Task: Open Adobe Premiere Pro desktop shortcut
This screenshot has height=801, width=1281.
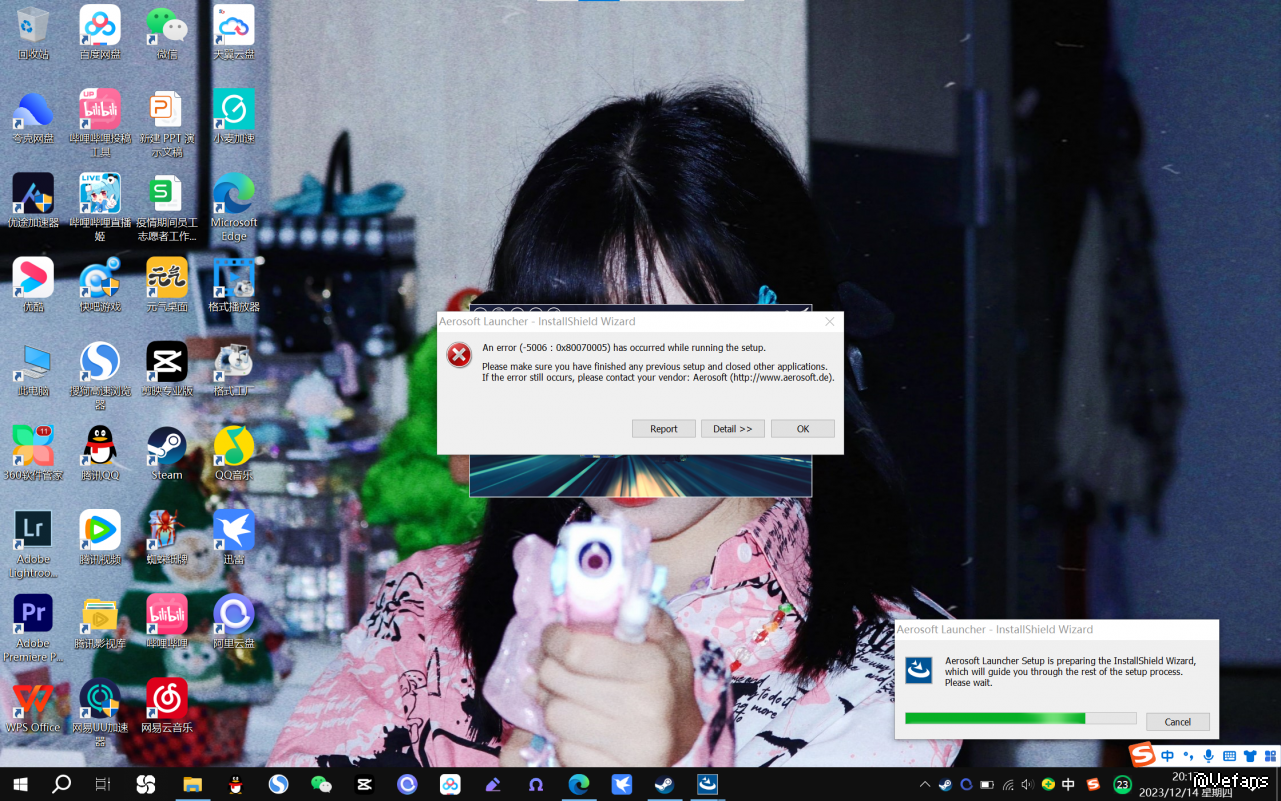Action: (x=33, y=627)
